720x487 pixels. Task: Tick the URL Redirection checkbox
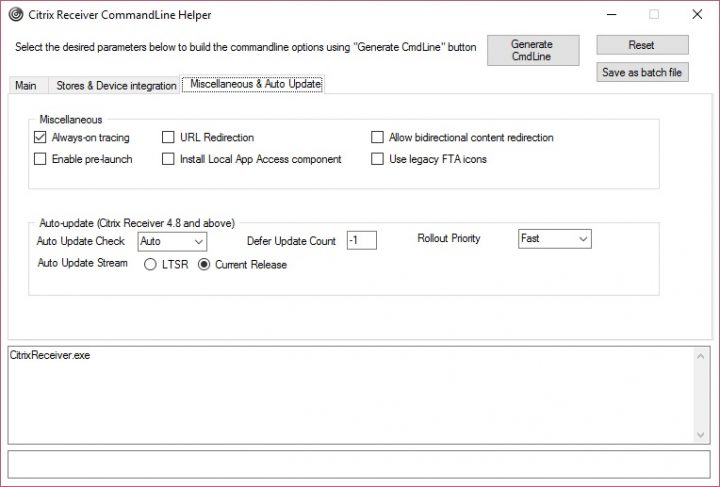pos(169,138)
